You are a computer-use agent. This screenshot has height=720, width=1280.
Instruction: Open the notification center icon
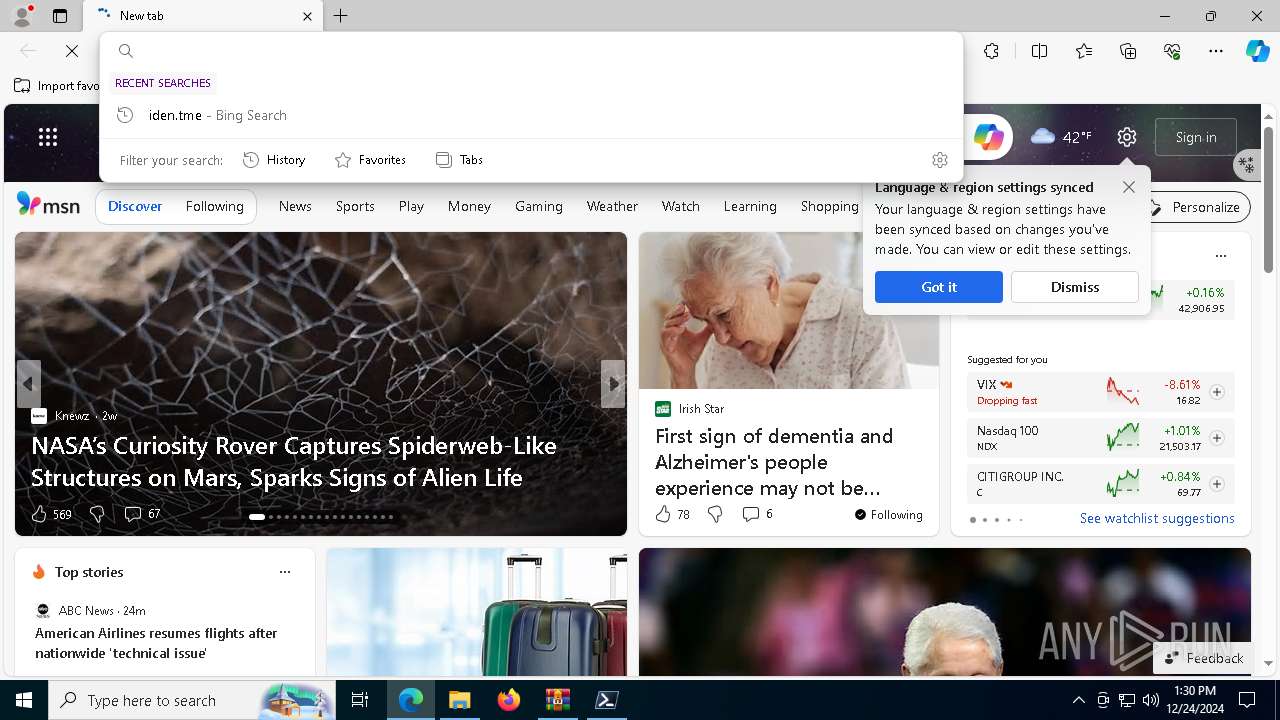coord(1248,700)
